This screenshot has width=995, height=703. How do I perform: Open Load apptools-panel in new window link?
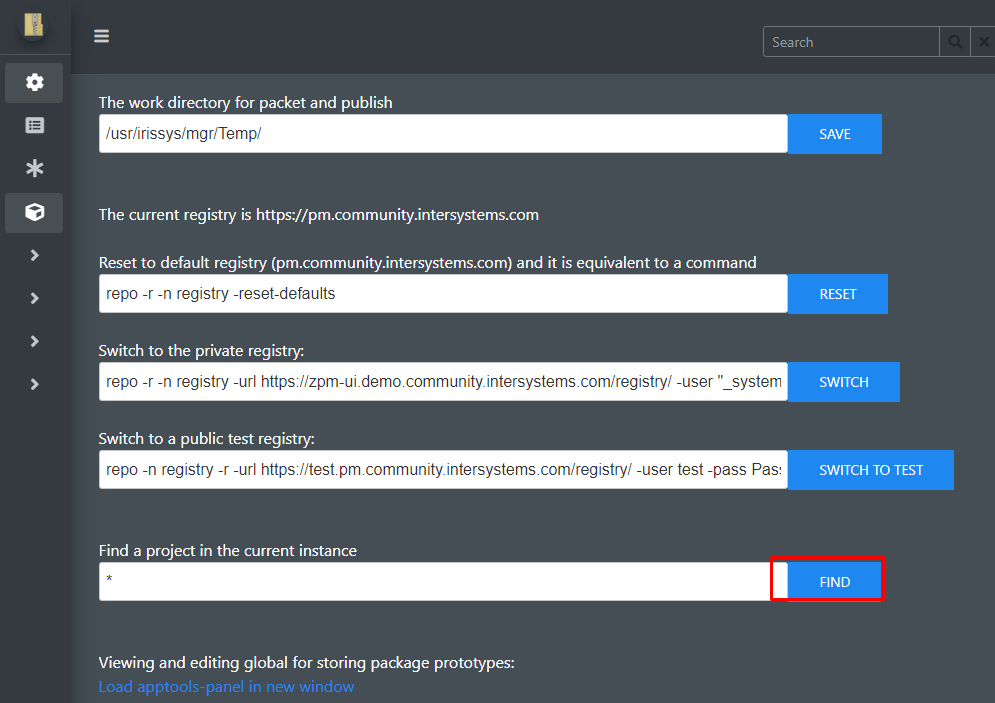point(226,687)
